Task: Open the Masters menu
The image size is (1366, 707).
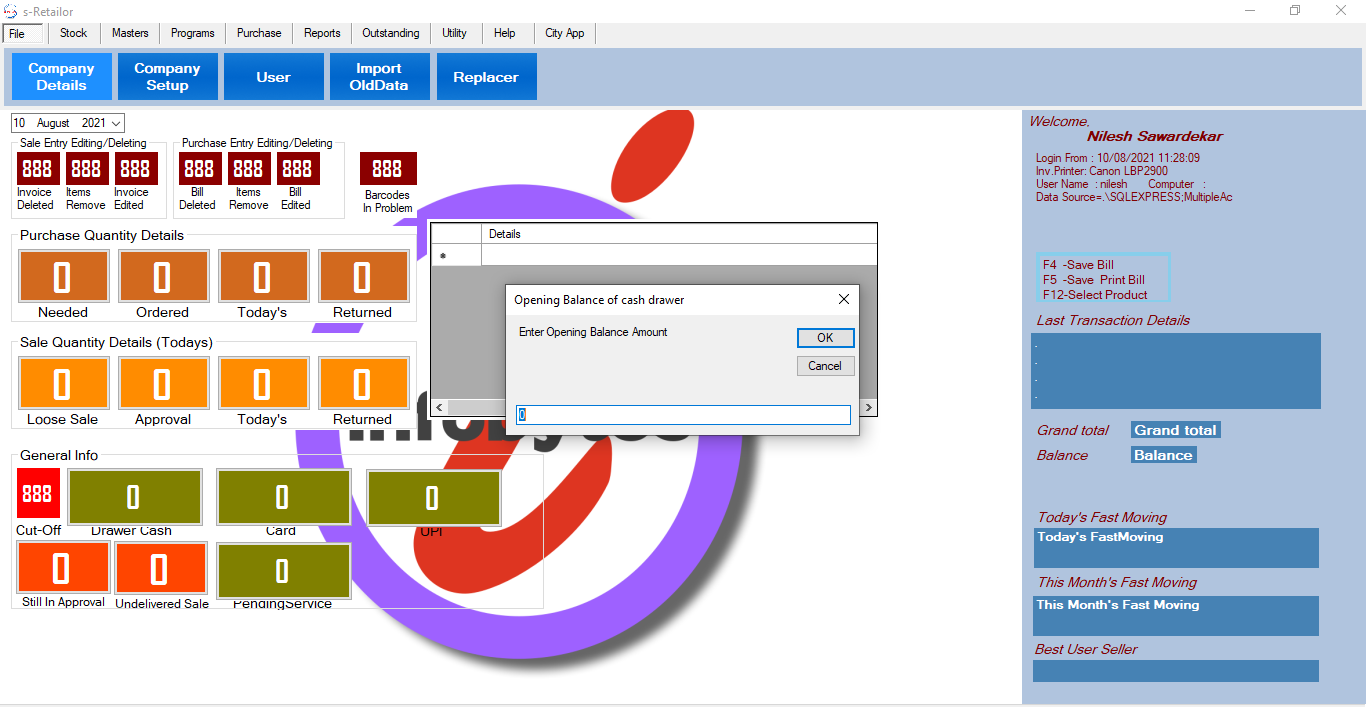Action: coord(130,33)
